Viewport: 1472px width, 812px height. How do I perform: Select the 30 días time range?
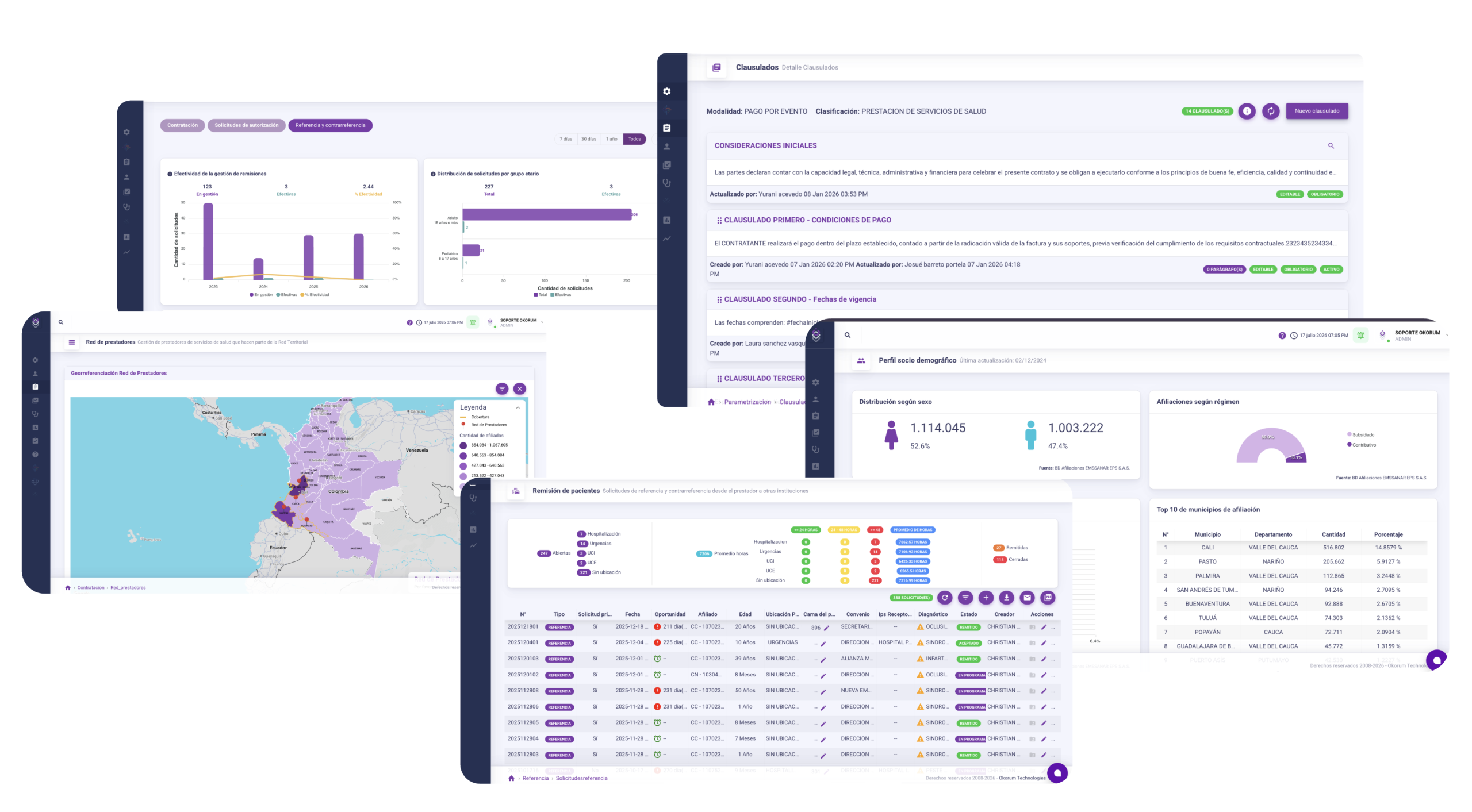pyautogui.click(x=588, y=139)
